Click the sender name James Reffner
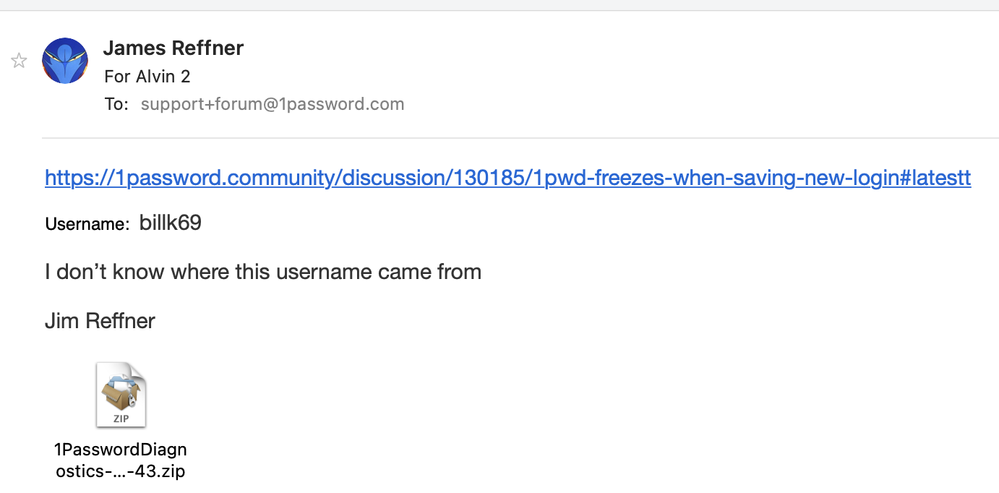Screen dimensions: 999x493 (x=173, y=48)
